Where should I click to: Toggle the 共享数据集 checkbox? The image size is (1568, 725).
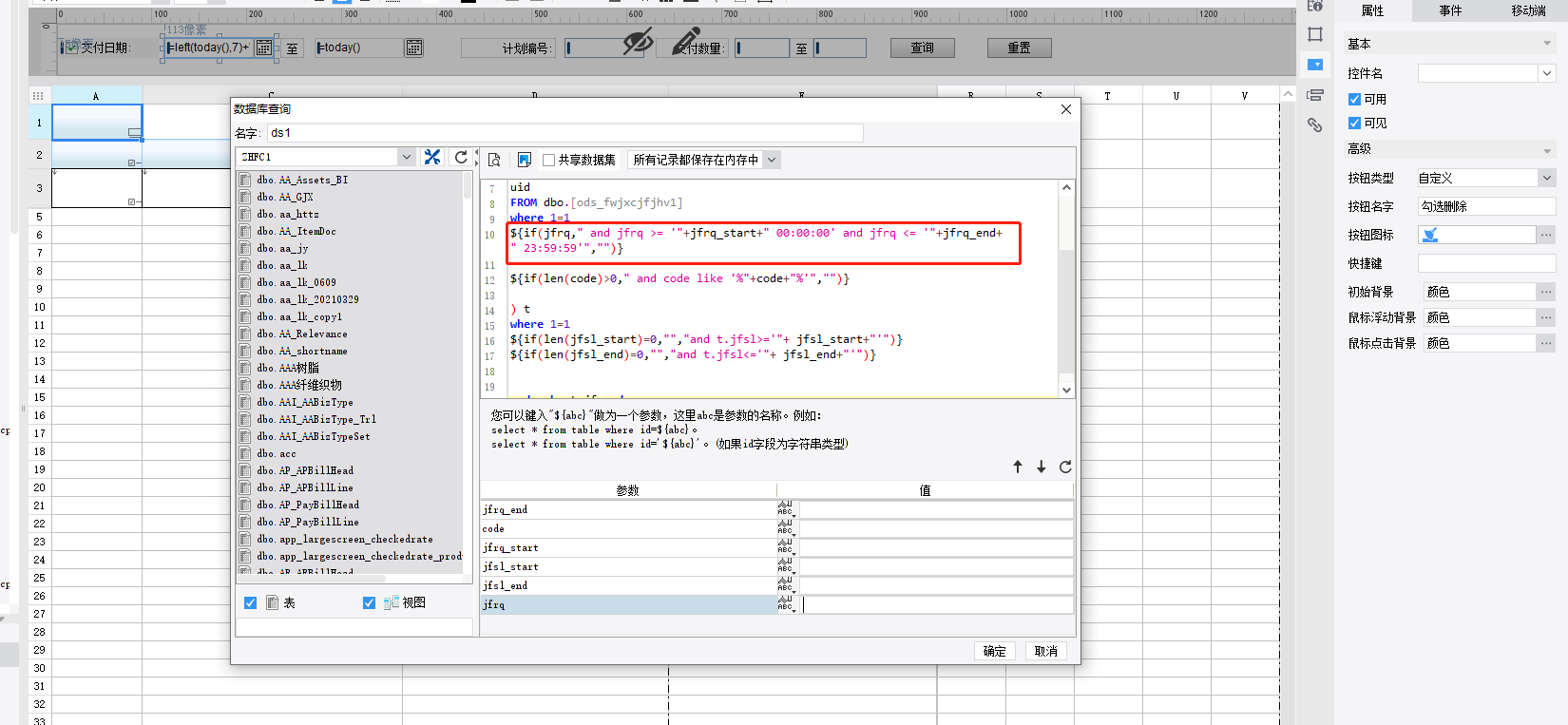coord(548,160)
